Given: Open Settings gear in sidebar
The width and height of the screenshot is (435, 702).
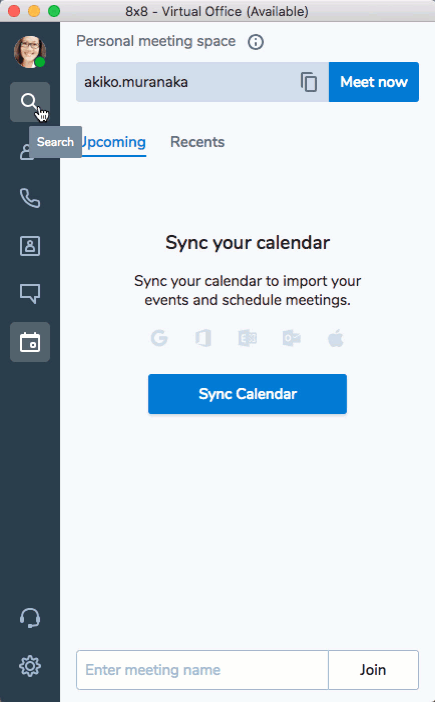Looking at the screenshot, I should coord(30,666).
